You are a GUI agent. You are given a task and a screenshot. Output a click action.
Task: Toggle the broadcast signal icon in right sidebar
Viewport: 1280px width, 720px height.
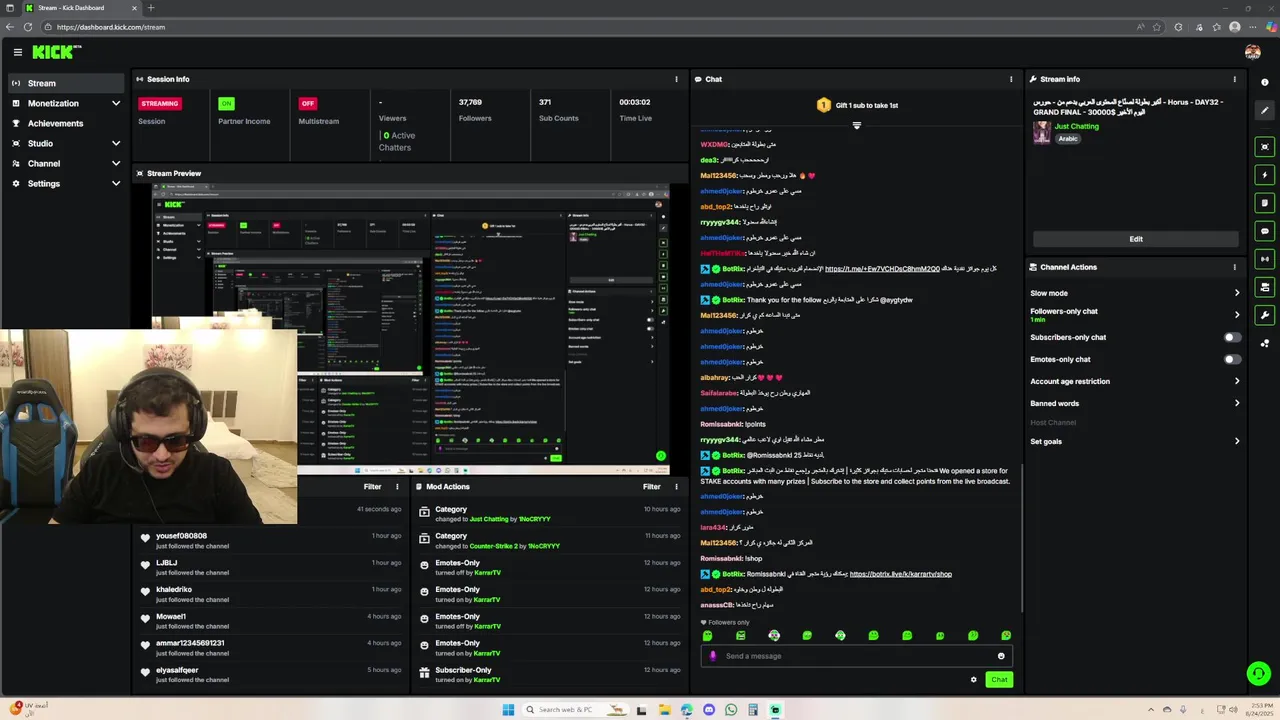pyautogui.click(x=1265, y=259)
